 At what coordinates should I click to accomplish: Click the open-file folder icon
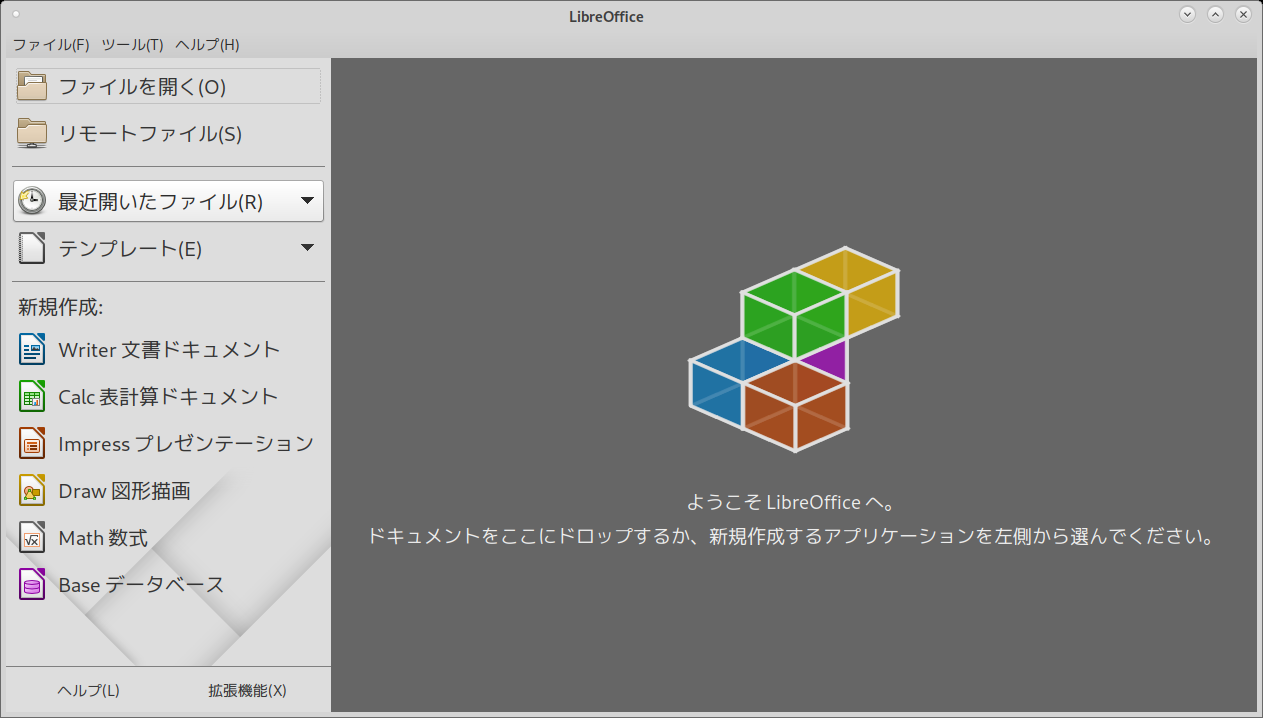click(x=32, y=86)
